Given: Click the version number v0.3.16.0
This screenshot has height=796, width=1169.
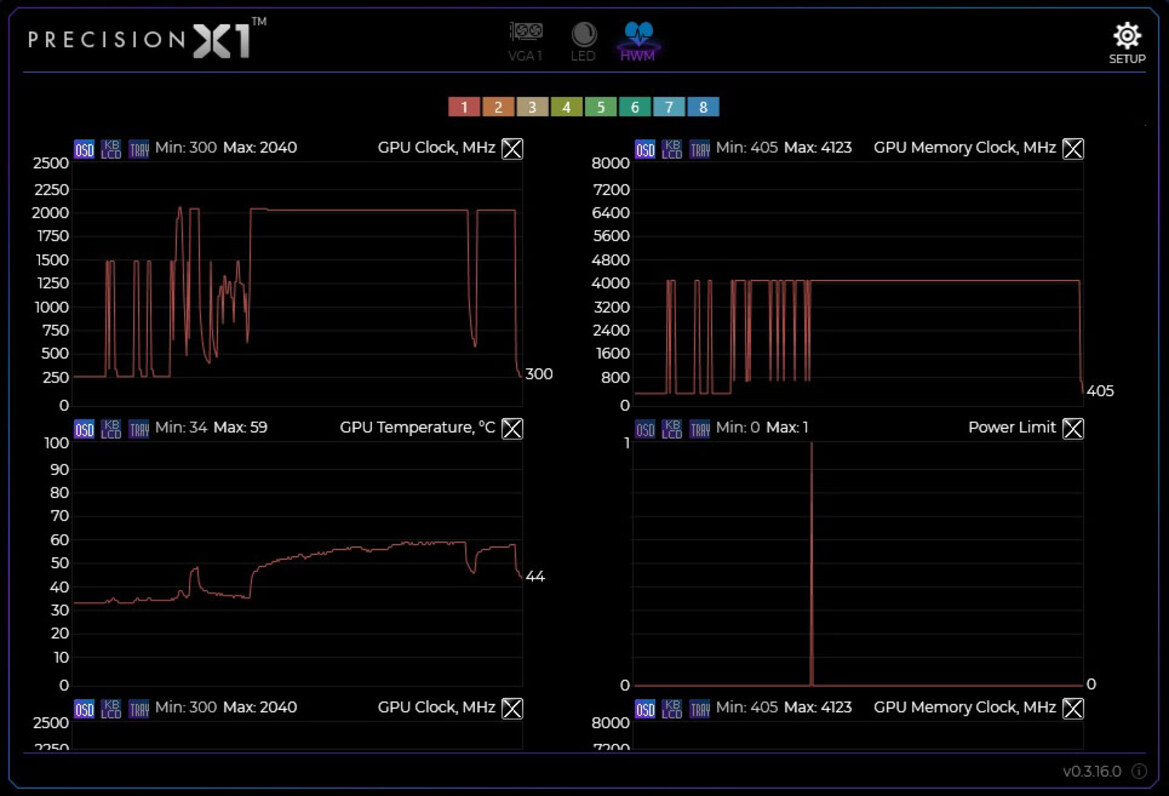Looking at the screenshot, I should coord(1091,771).
